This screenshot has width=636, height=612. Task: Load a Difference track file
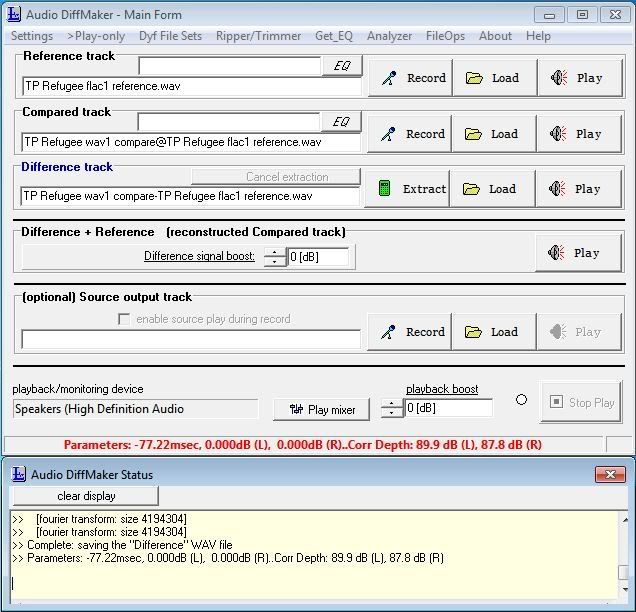coord(492,189)
